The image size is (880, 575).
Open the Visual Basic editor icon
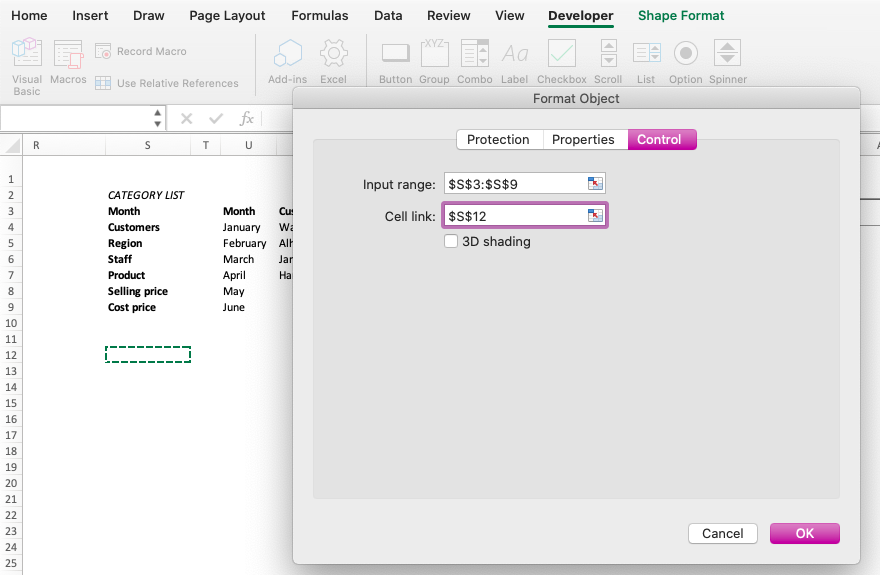click(x=26, y=53)
